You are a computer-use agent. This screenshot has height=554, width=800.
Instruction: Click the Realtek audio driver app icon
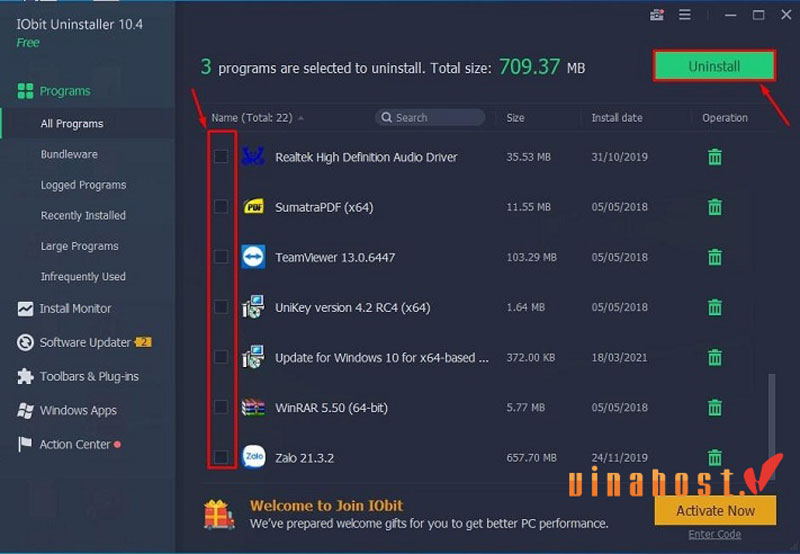[x=253, y=157]
